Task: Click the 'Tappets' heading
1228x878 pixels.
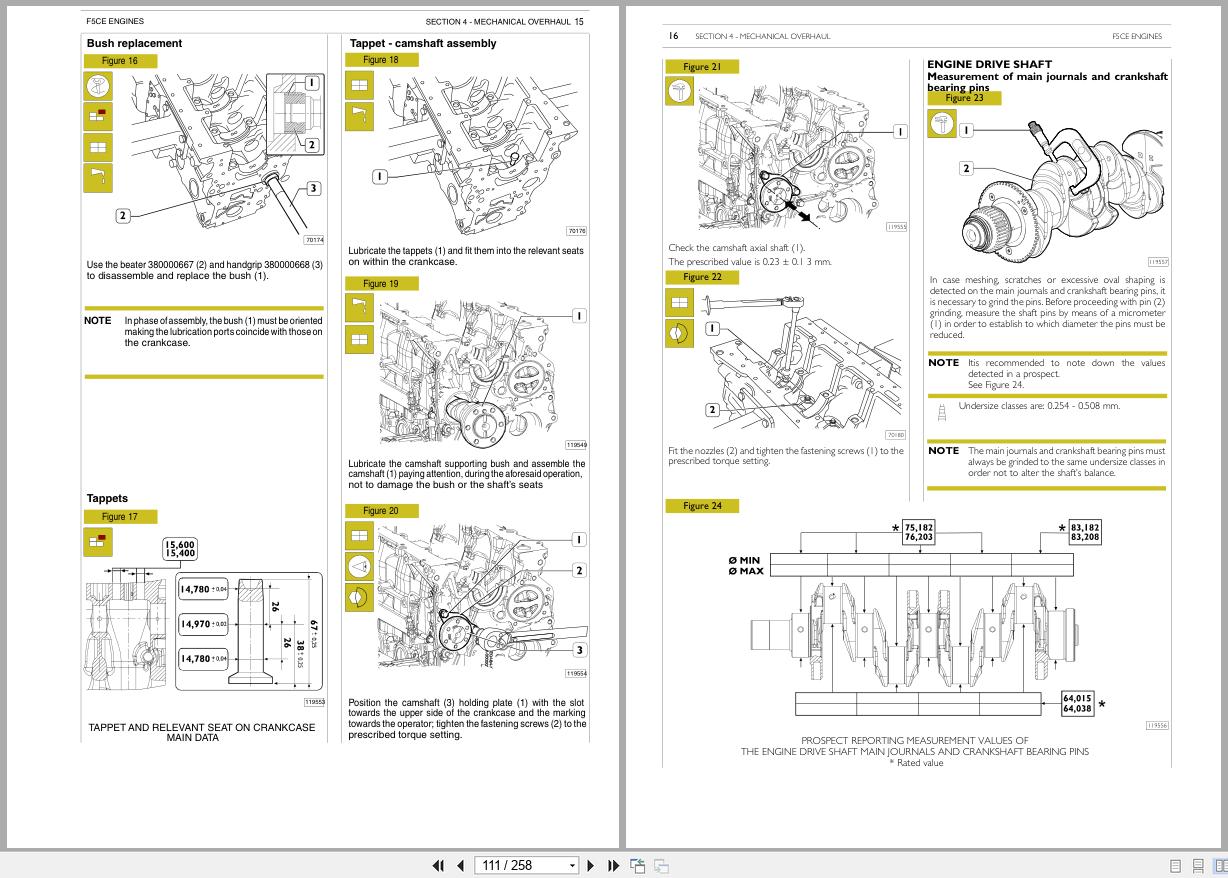Action: click(x=107, y=498)
